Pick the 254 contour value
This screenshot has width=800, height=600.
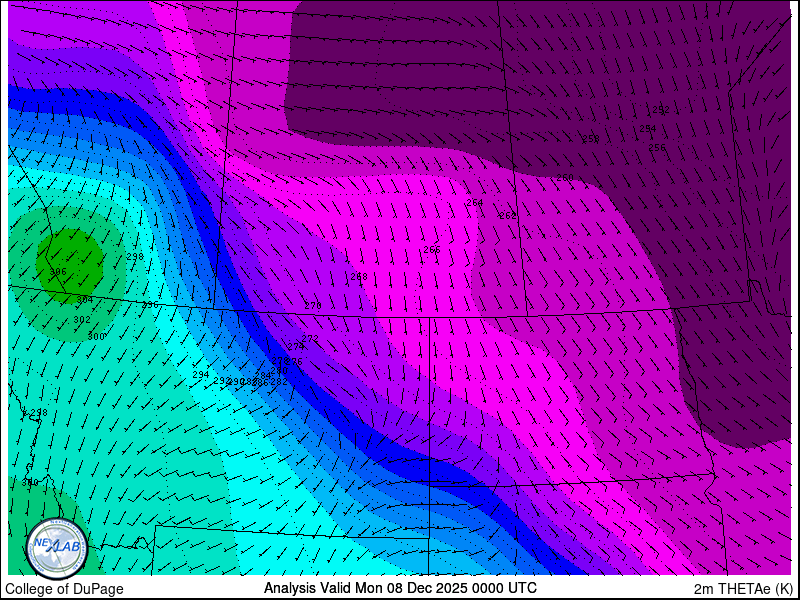[648, 129]
